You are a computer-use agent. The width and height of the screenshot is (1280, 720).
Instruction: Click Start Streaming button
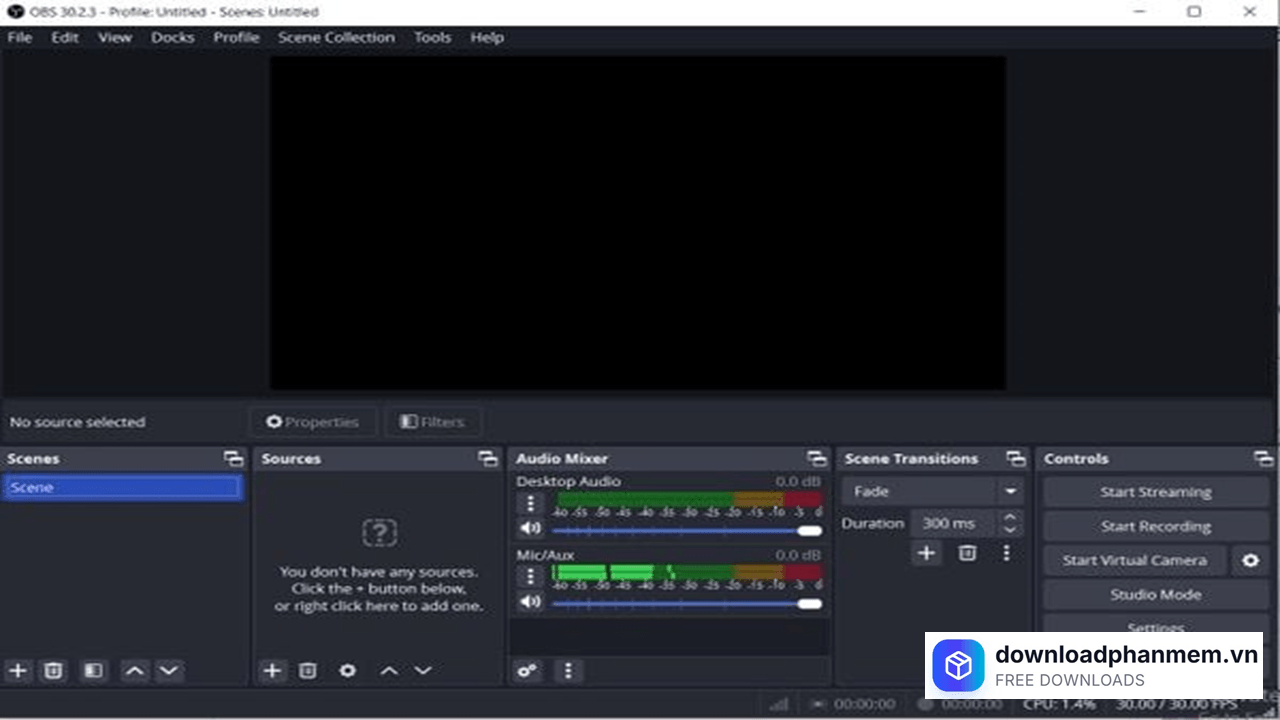(1155, 492)
